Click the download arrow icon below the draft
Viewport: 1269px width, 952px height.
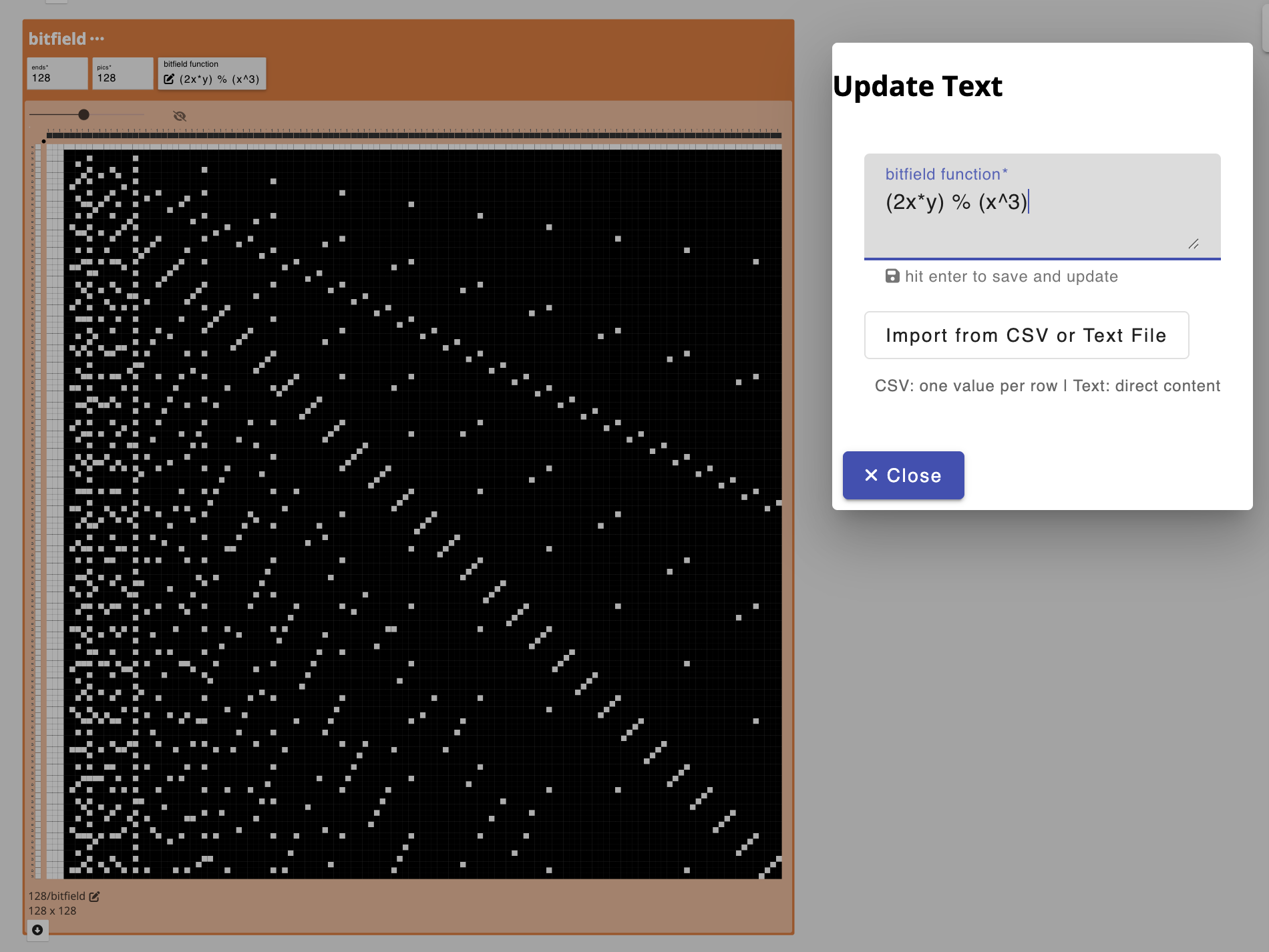(37, 929)
